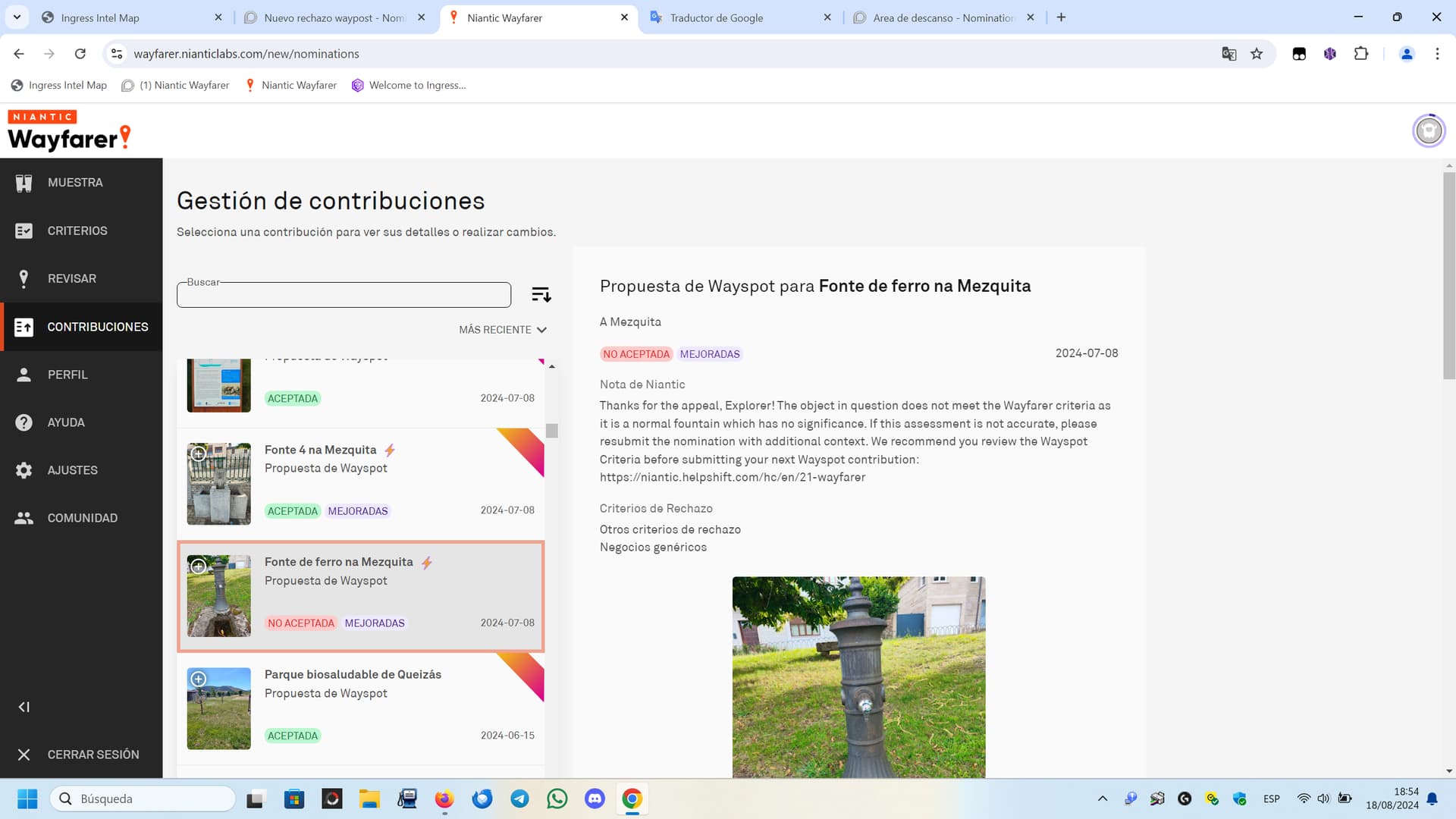Click the Revisar pin sidebar icon
The height and width of the screenshot is (819, 1456).
coord(24,278)
